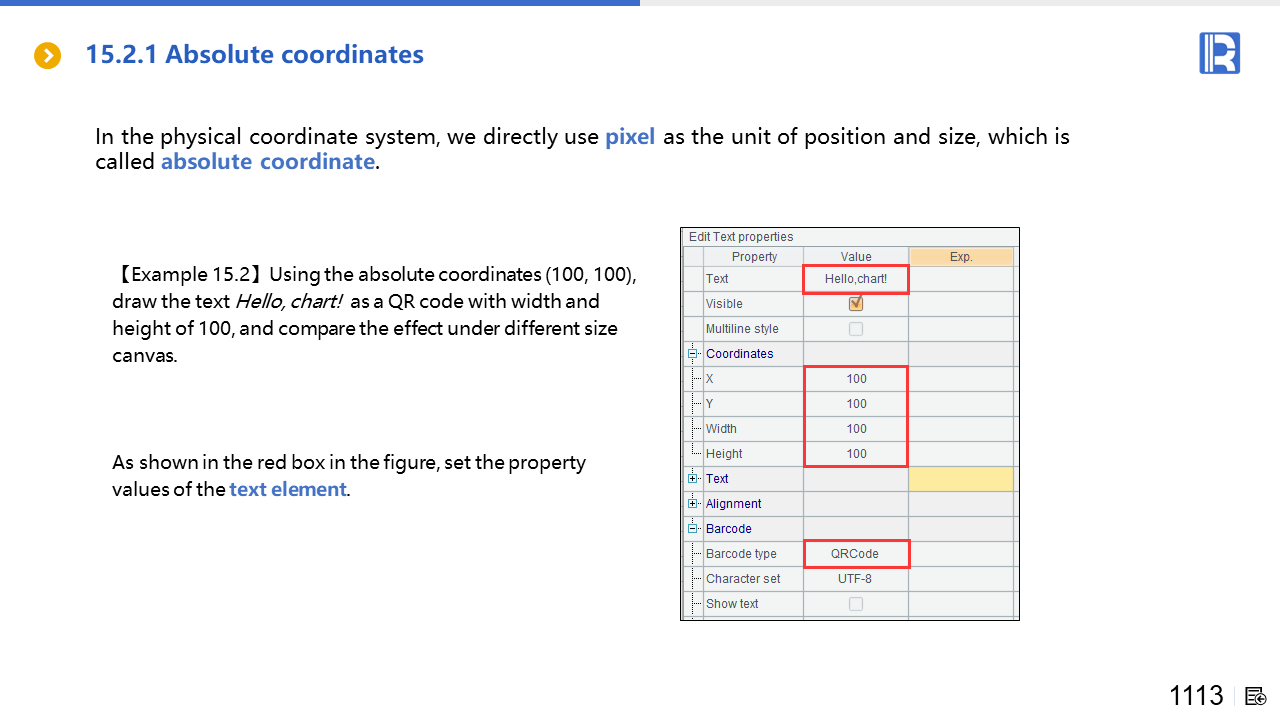Click the orange chevron bullet beside heading
Image resolution: width=1280 pixels, height=720 pixels.
[47, 56]
